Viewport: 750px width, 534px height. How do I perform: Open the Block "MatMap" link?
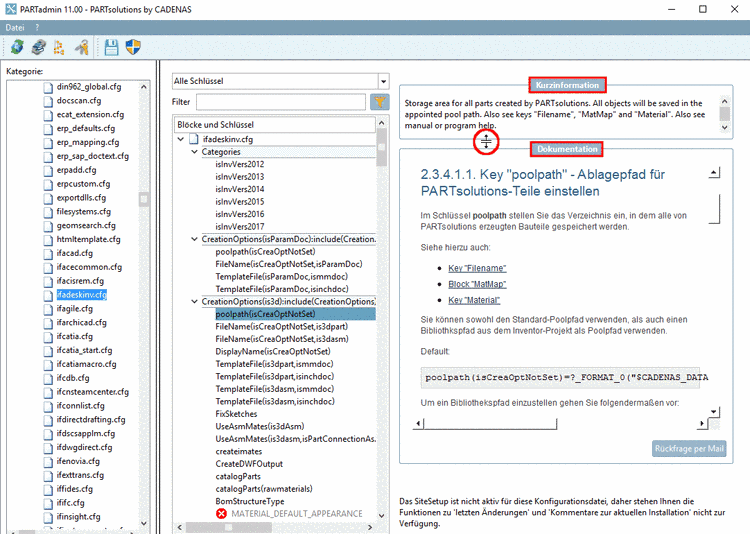[x=477, y=284]
